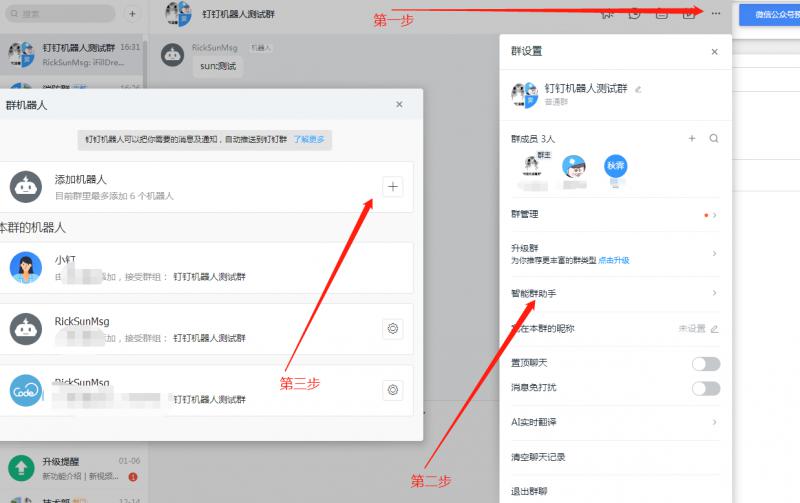The height and width of the screenshot is (503, 800).
Task: Click the blue 微信公众号 button
Action: [x=769, y=15]
